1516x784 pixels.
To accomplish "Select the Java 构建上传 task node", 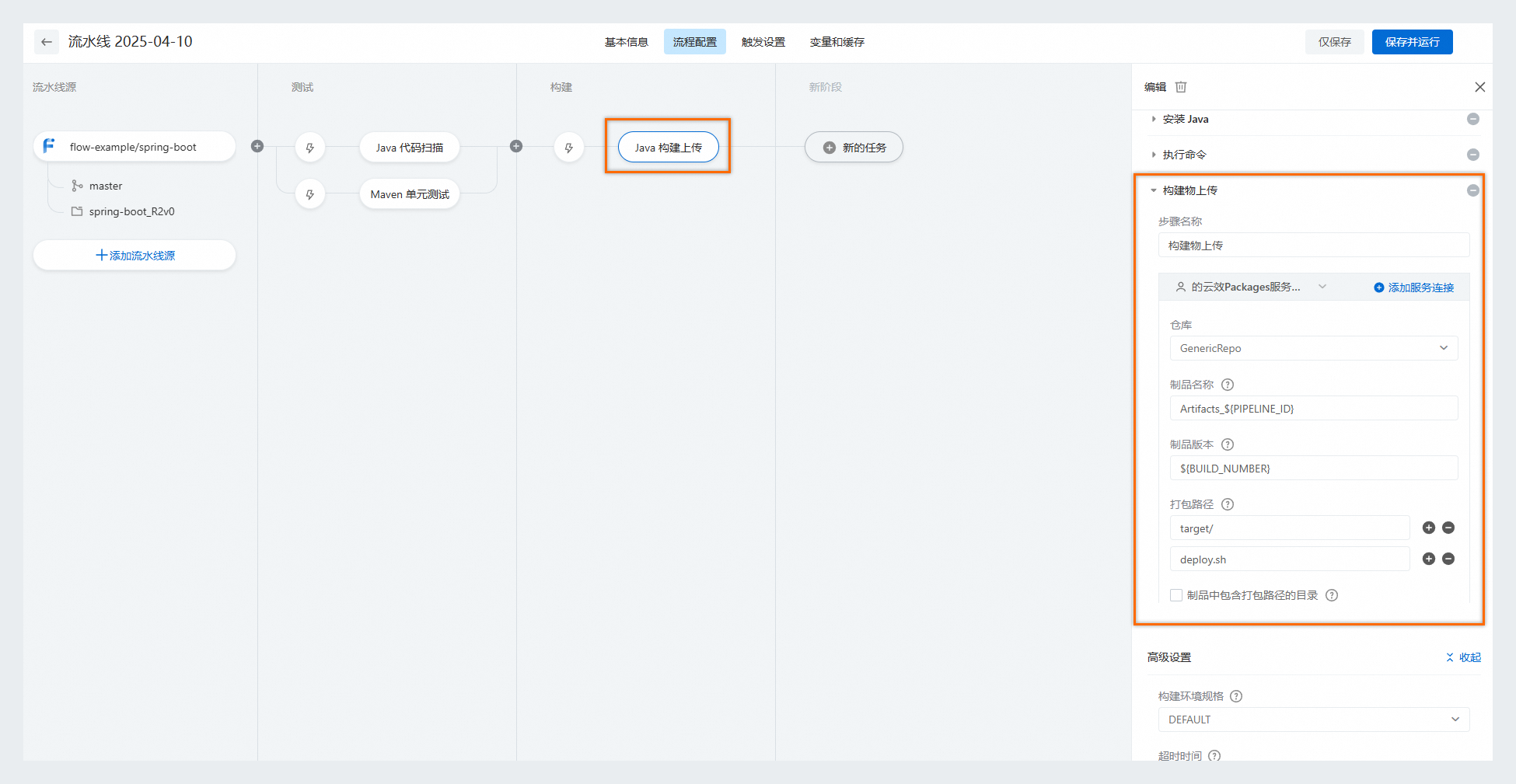I will tap(669, 147).
